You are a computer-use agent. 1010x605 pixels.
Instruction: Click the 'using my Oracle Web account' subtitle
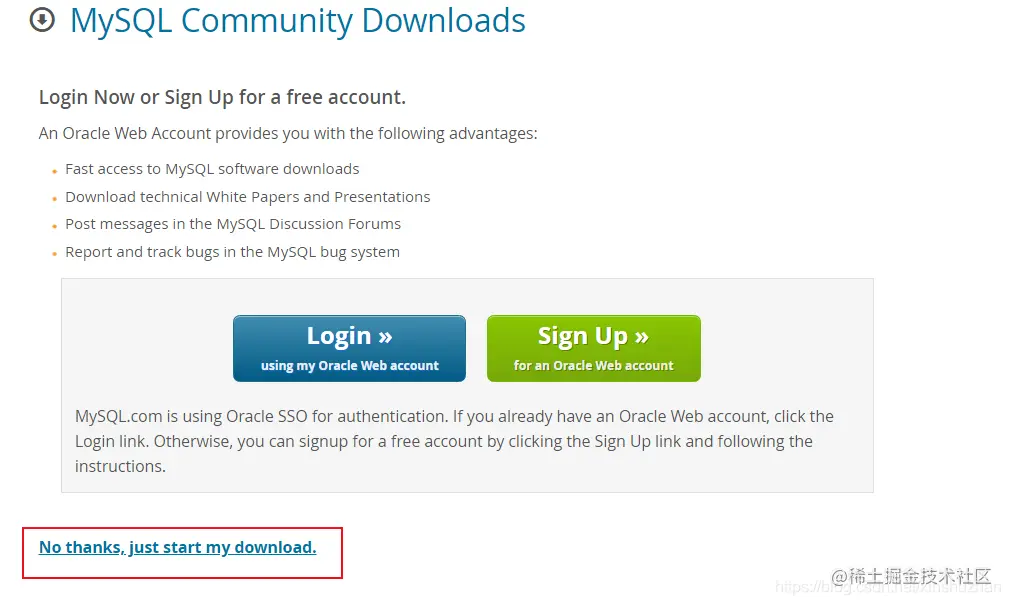[x=349, y=366]
